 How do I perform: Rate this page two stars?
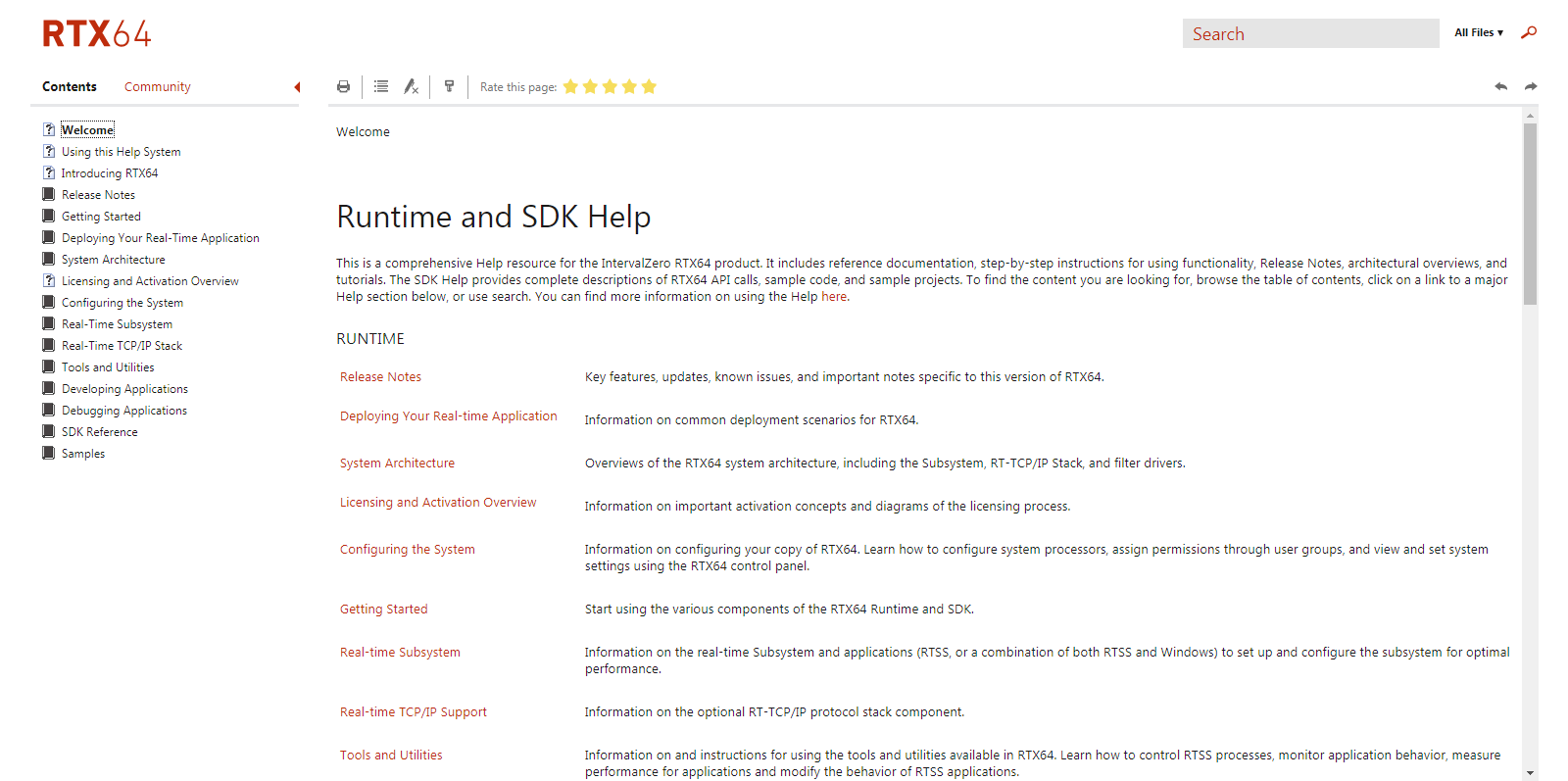[590, 87]
